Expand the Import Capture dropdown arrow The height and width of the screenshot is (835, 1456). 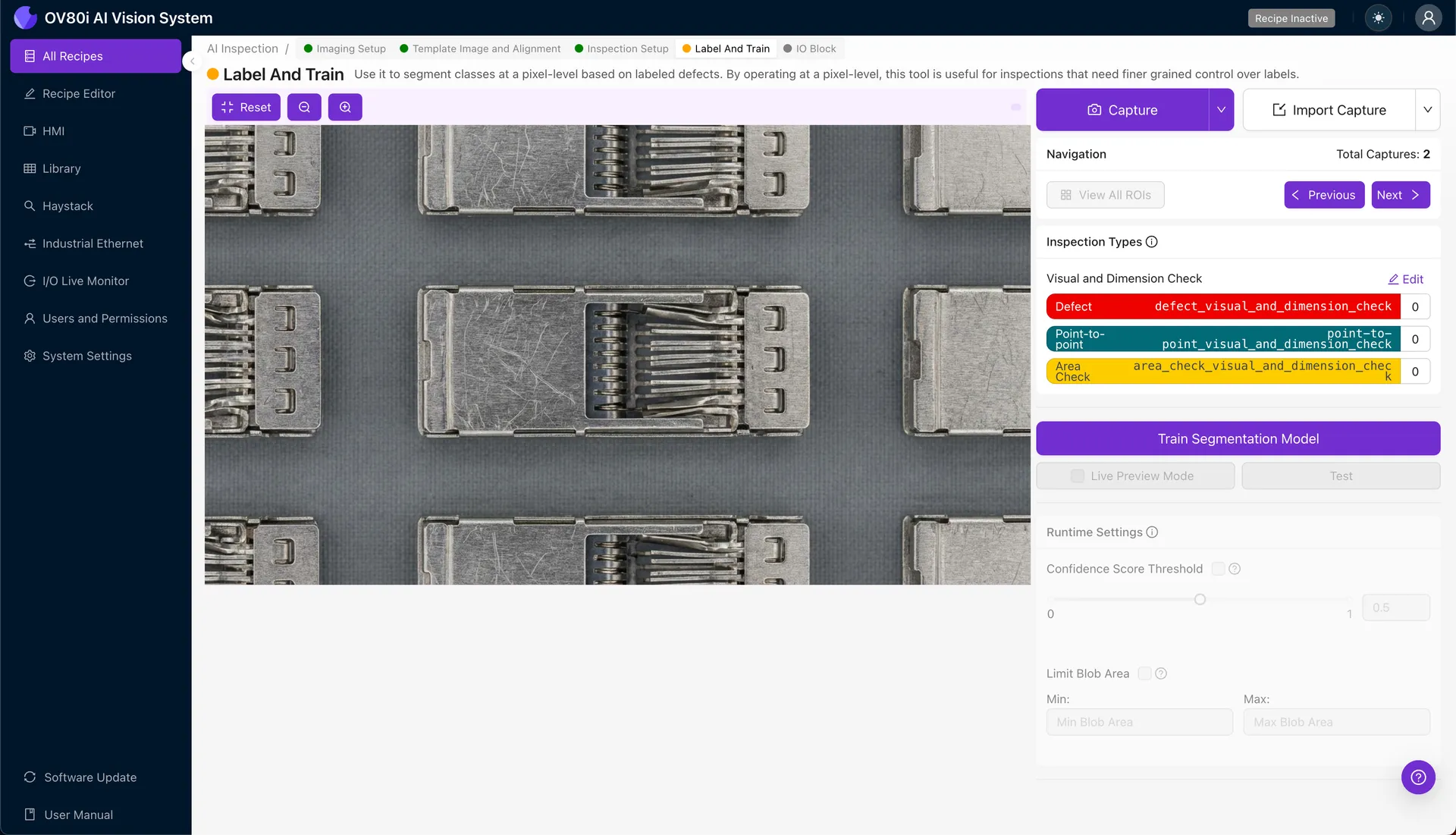(1427, 110)
